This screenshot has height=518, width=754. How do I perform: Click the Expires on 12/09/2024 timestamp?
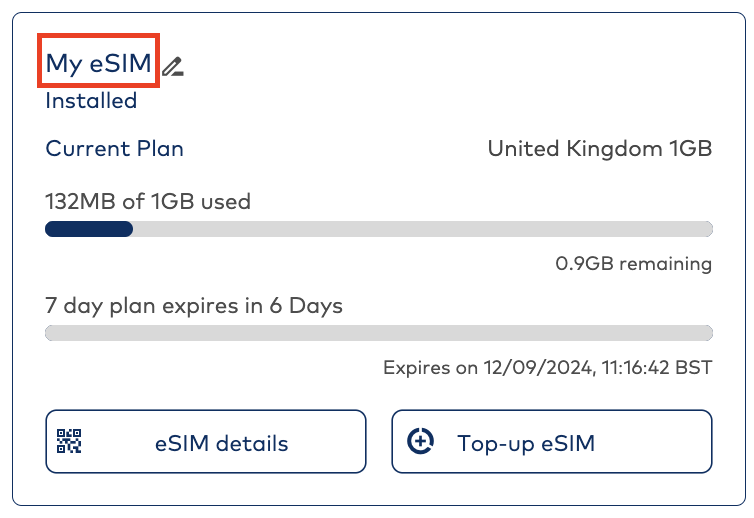[547, 368]
